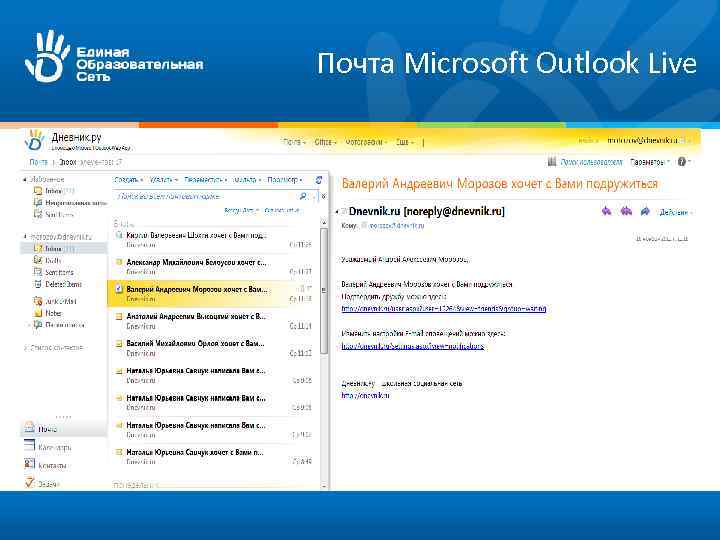Collapse the sender details arrow beside Dnevnik.ru
This screenshot has height=540, width=720.
[x=338, y=212]
